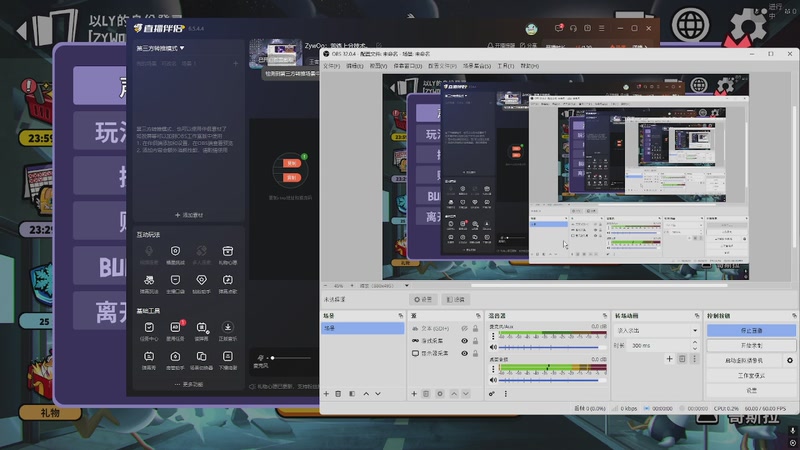Open transition three-dot menu beside trash
This screenshot has width=800, height=450.
694,359
